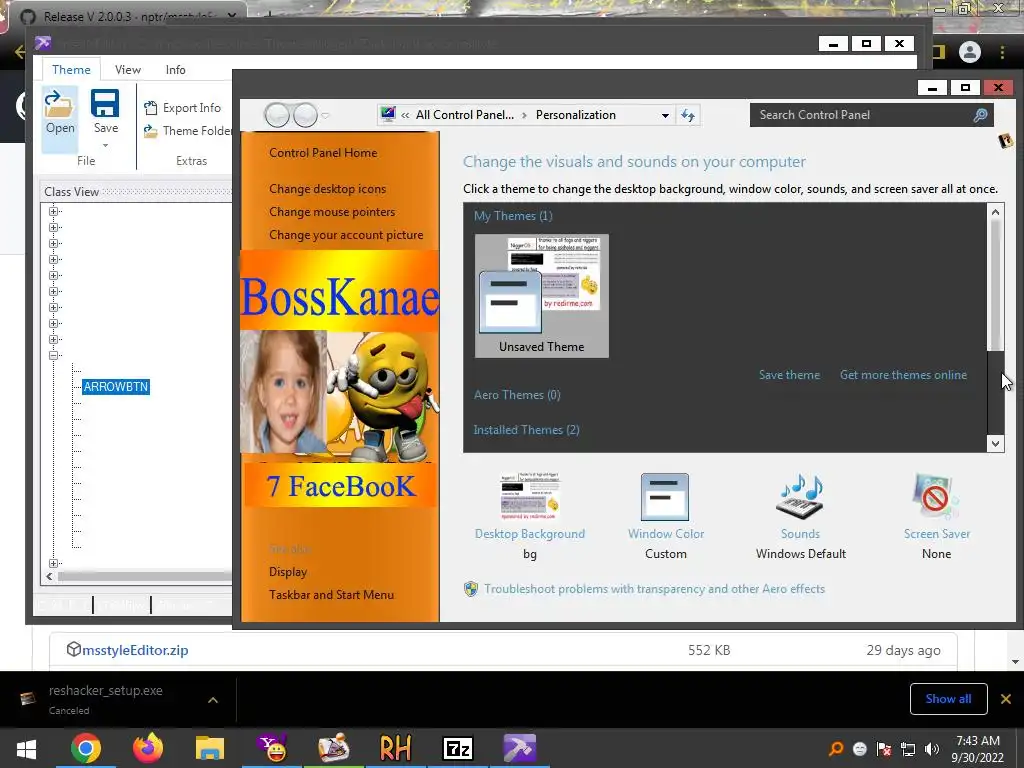Click the Chrome taskbar icon
The width and height of the screenshot is (1024, 768).
(86, 748)
